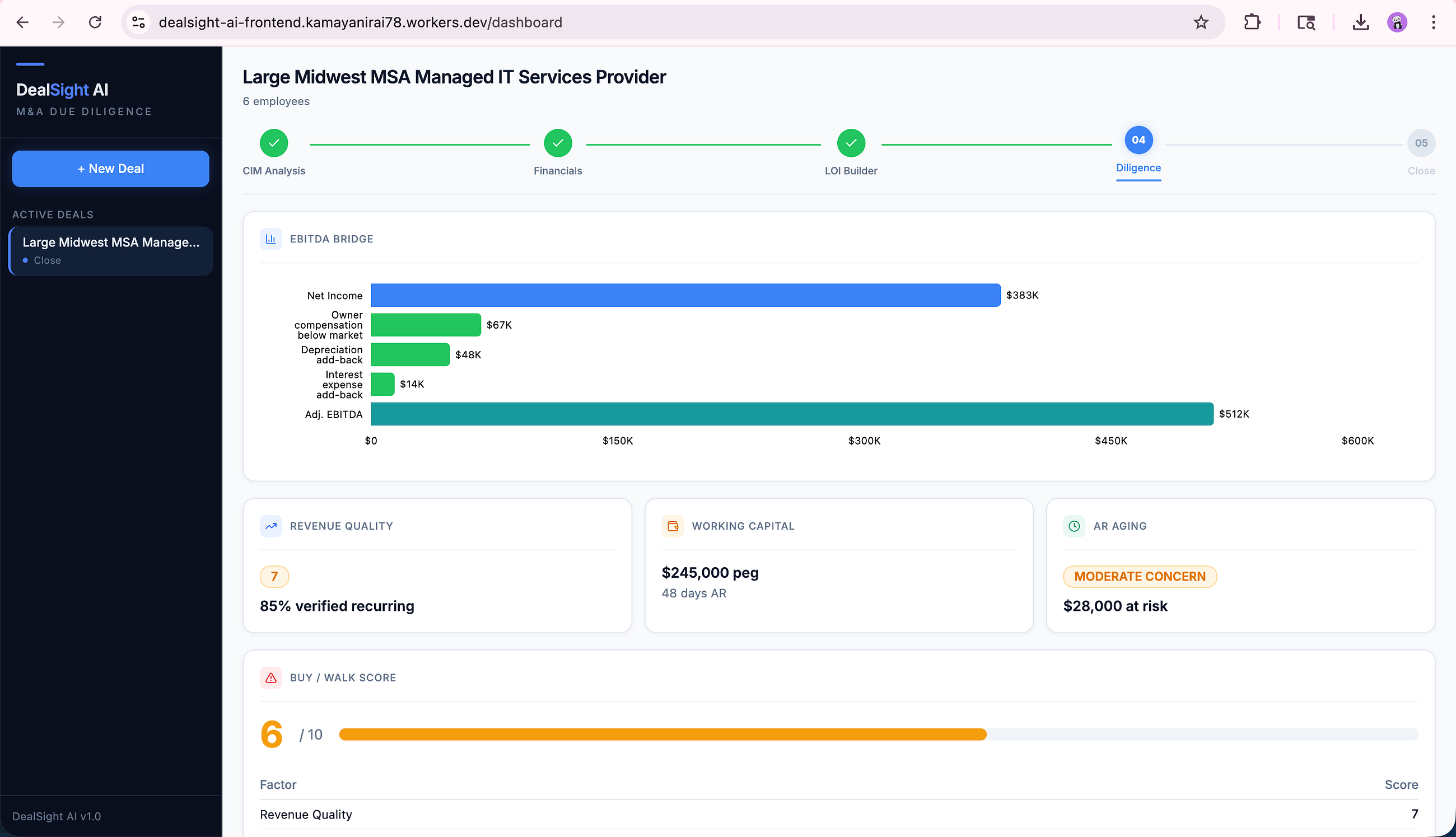The width and height of the screenshot is (1456, 837).
Task: Click the Owner compensation $67K bar
Action: (426, 325)
